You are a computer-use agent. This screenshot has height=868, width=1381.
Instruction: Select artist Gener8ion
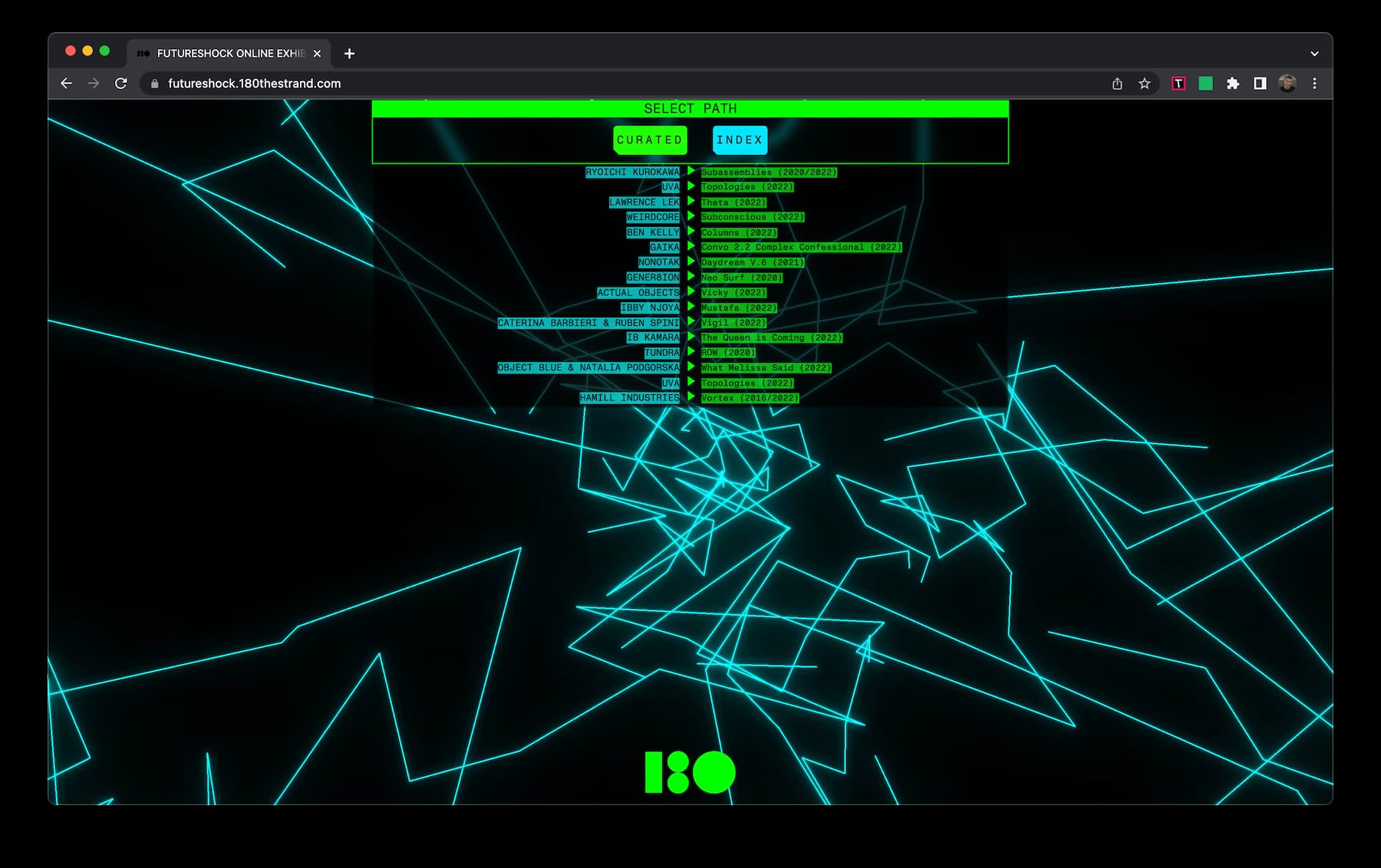point(653,278)
